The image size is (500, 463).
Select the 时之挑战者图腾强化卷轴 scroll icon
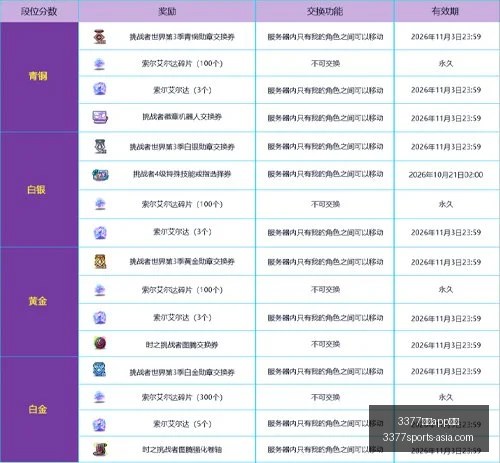pyautogui.click(x=100, y=449)
